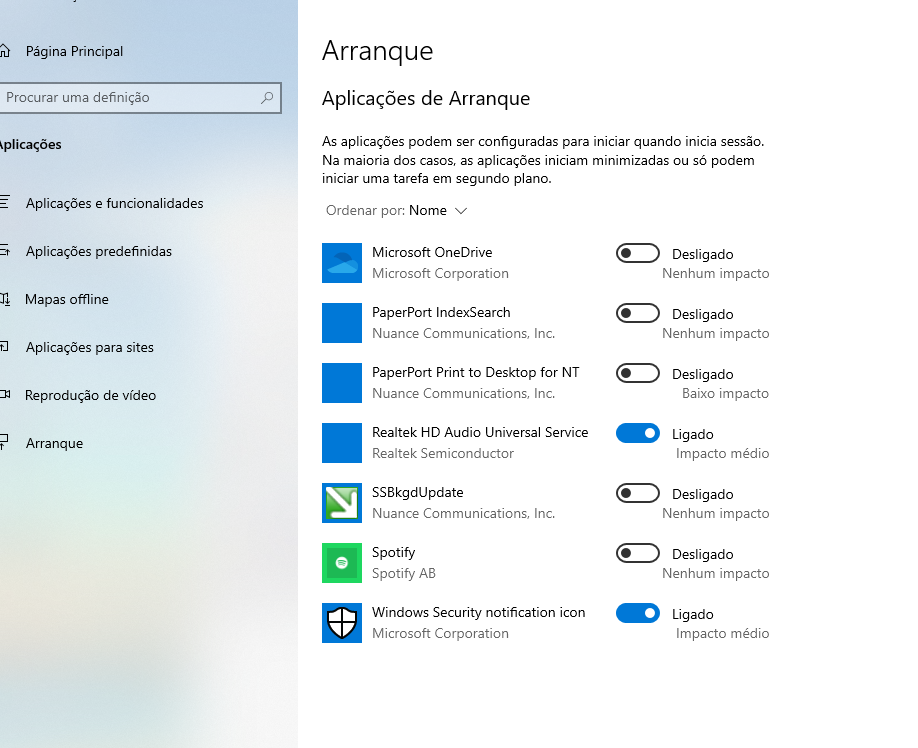The width and height of the screenshot is (918, 748).
Task: Enable Microsoft OneDrive startup toggle
Action: [x=637, y=254]
